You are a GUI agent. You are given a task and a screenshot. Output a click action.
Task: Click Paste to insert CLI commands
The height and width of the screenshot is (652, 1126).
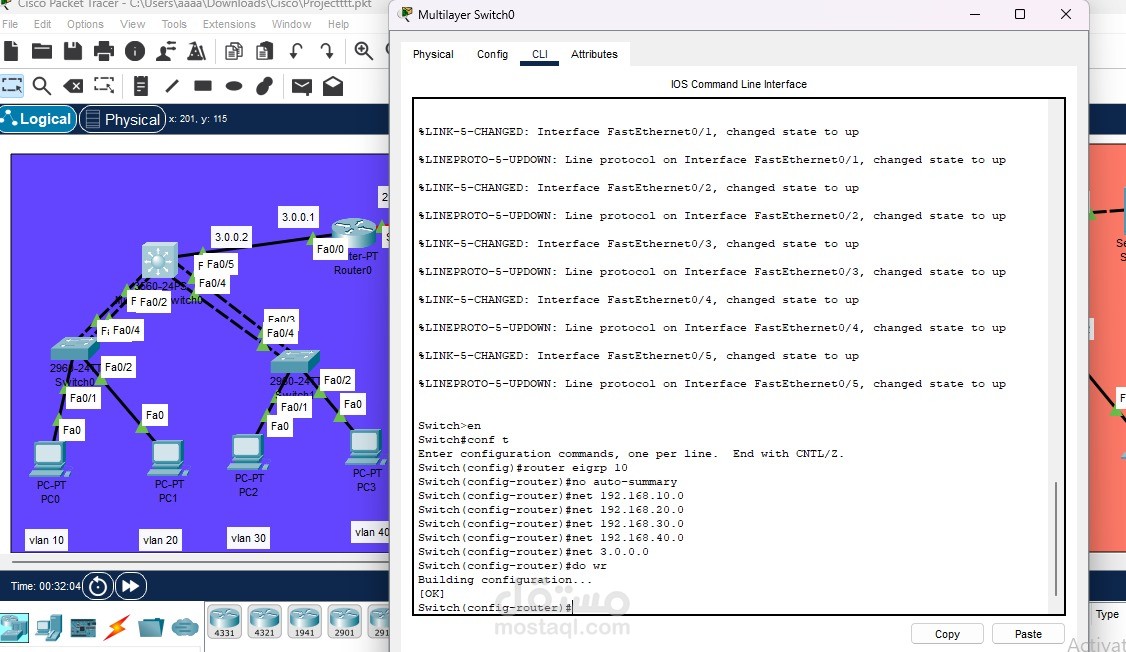point(1027,633)
